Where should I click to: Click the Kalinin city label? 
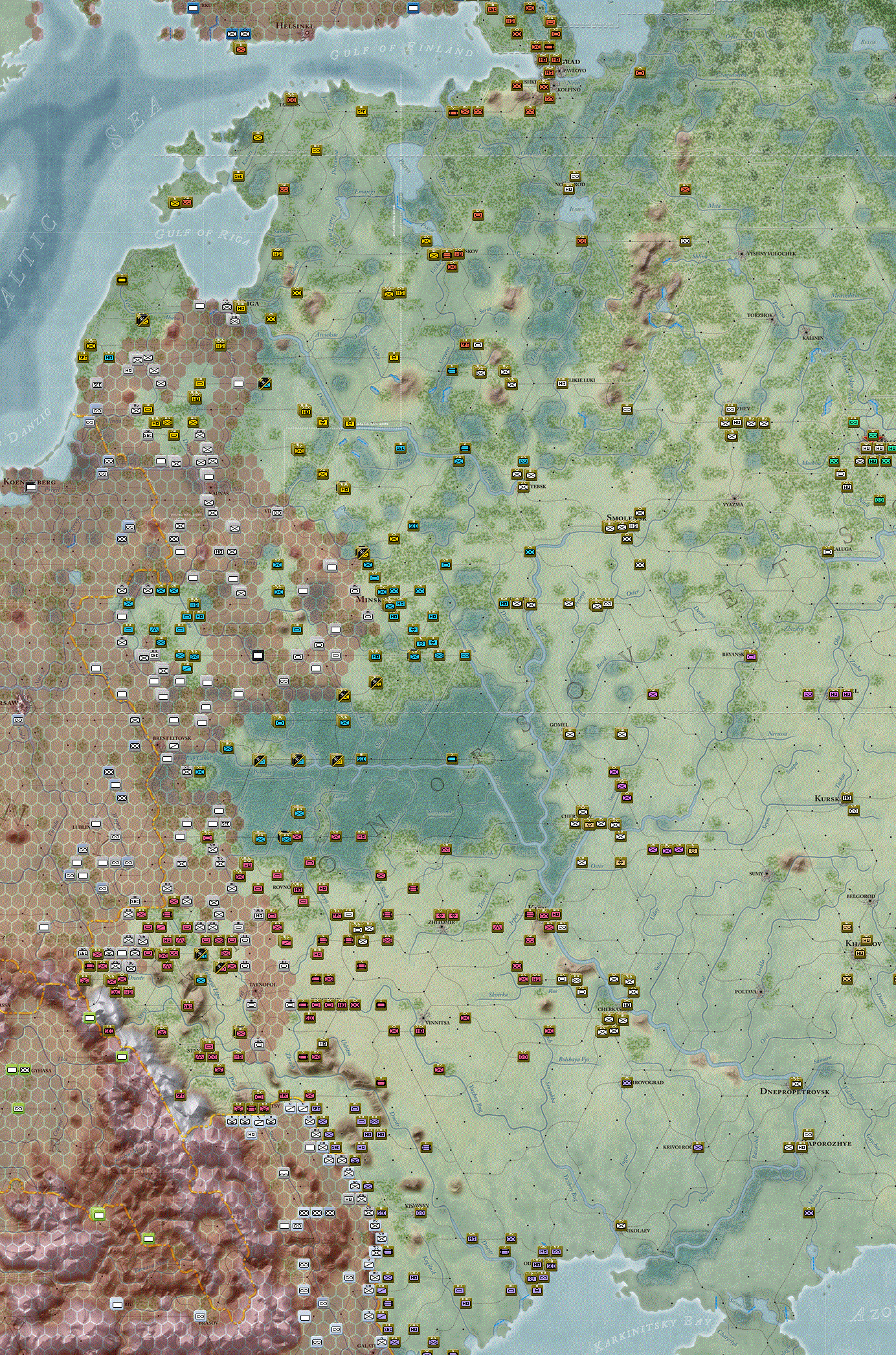point(813,338)
